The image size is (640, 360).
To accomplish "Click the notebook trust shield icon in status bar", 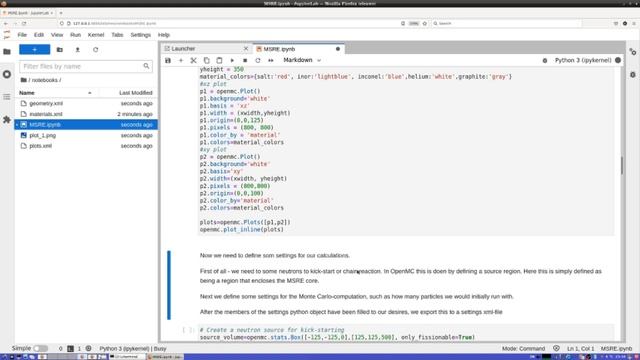I will point(556,349).
